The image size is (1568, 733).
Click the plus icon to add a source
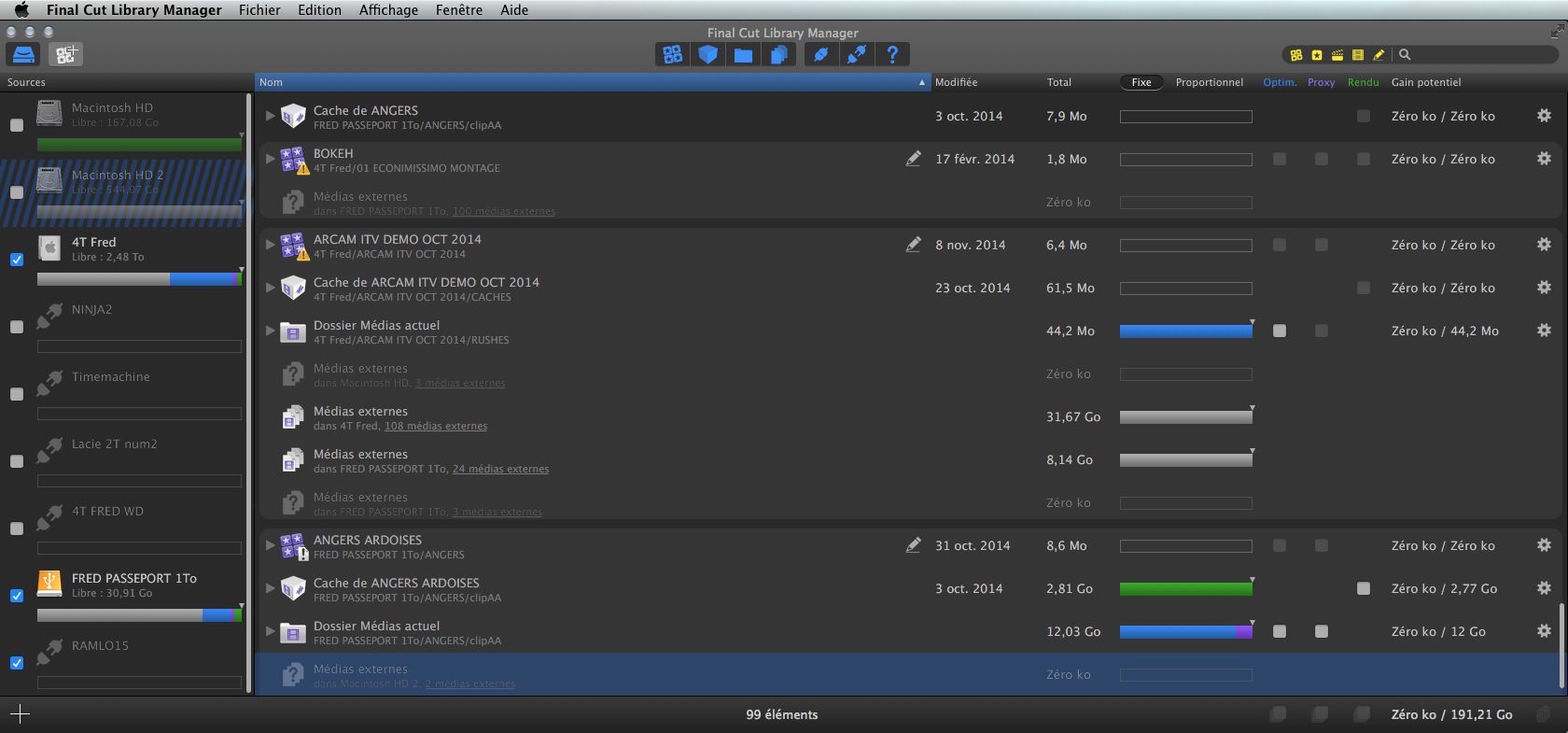[20, 714]
